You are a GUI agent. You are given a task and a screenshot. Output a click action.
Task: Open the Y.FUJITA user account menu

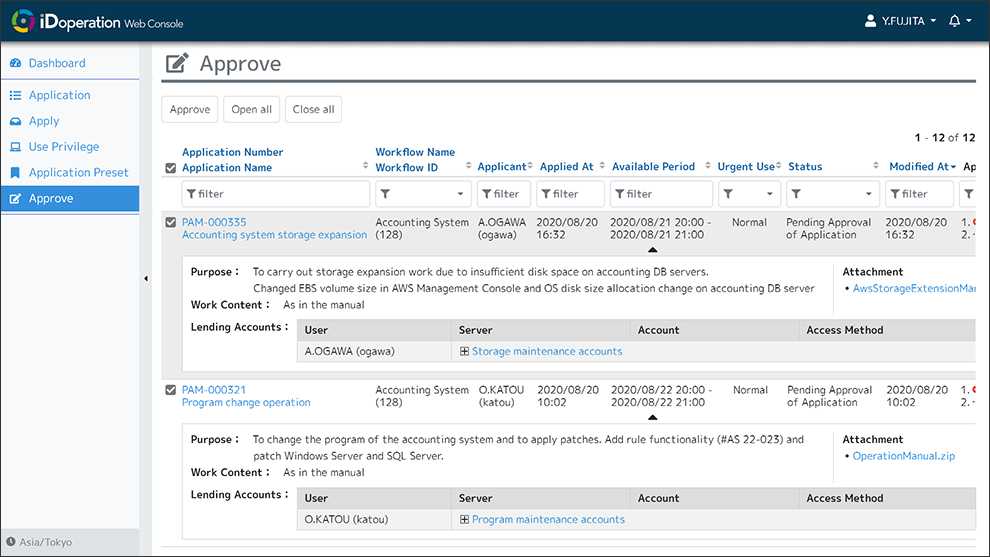tap(900, 21)
